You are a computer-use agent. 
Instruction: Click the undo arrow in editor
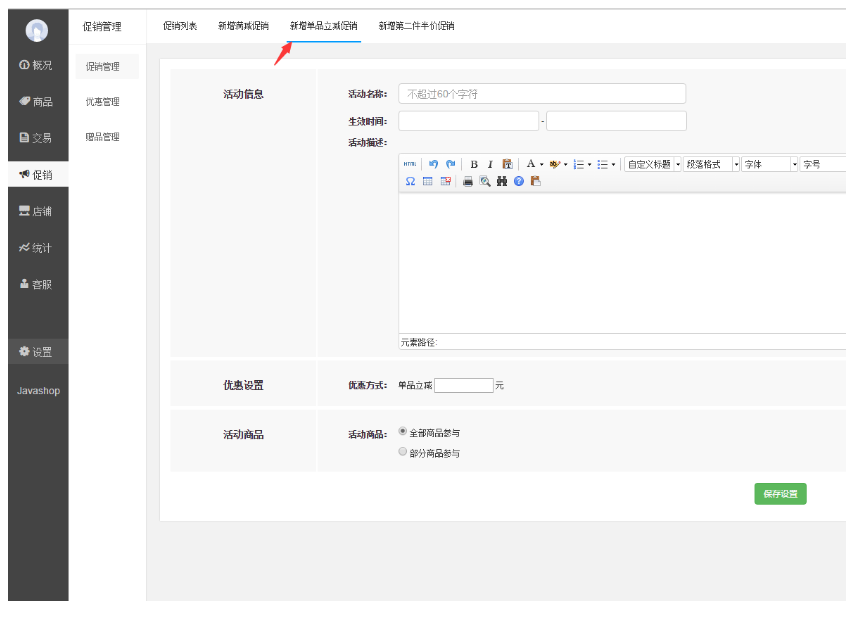coord(434,164)
